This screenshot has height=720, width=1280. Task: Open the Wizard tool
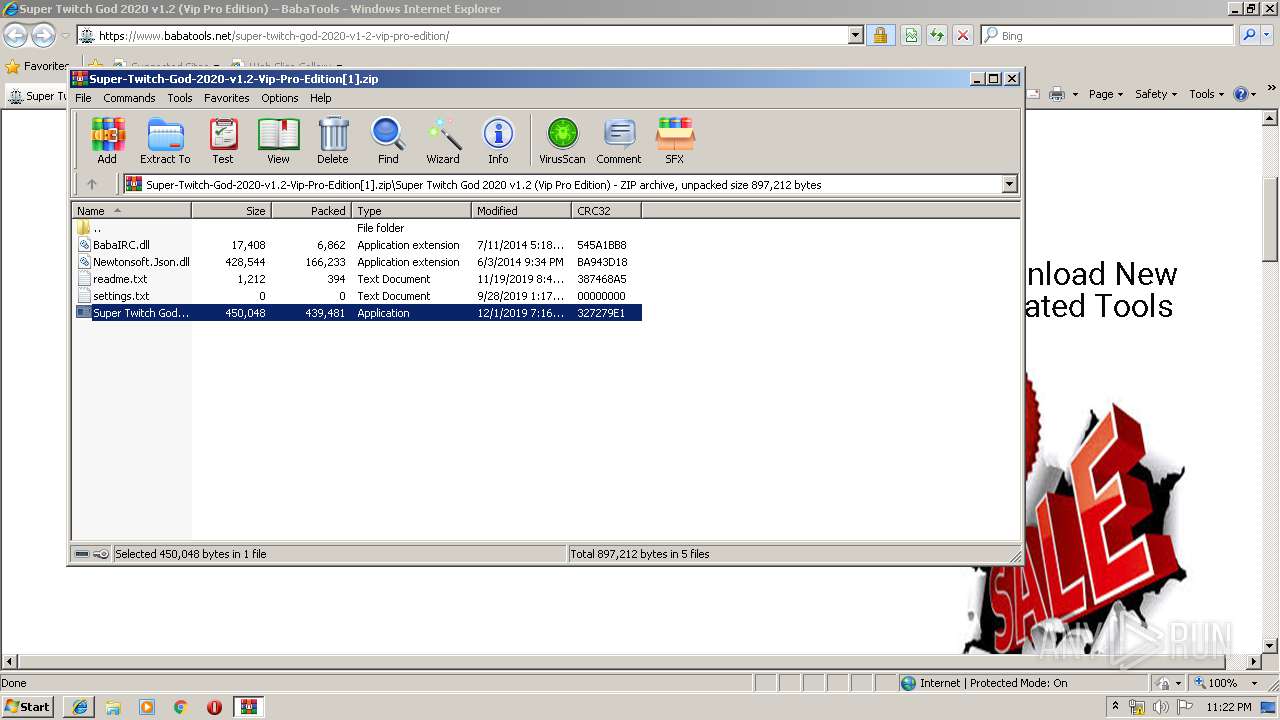coord(443,140)
